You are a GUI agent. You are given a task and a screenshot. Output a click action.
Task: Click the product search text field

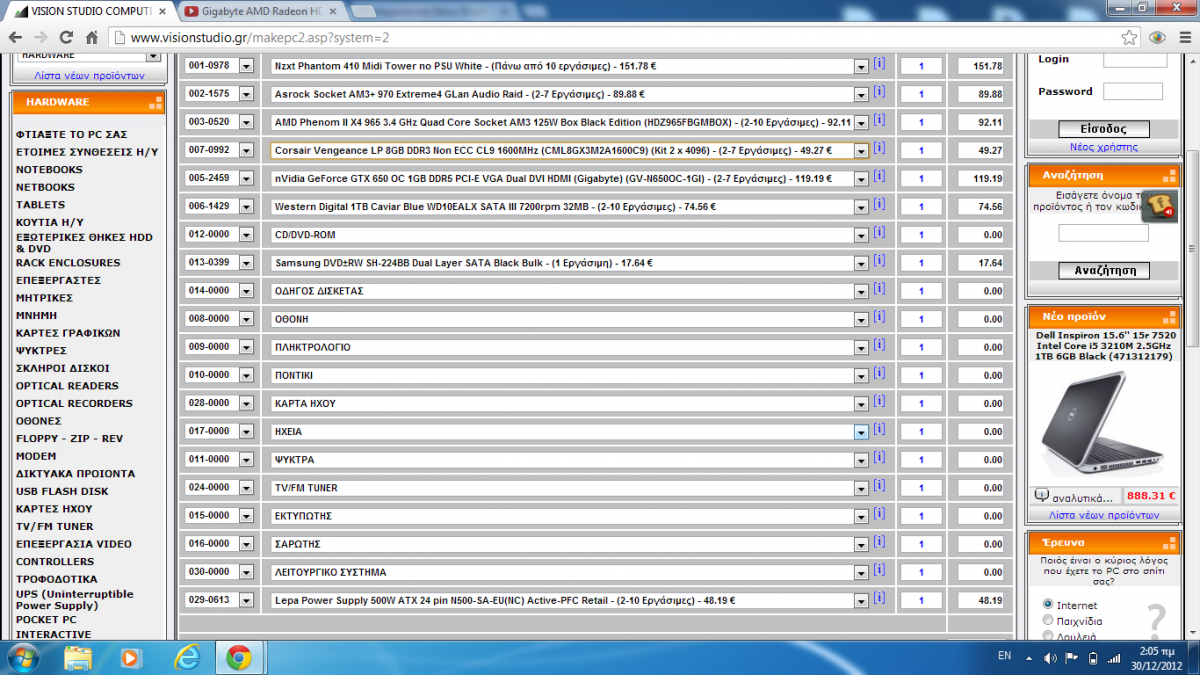[1104, 233]
